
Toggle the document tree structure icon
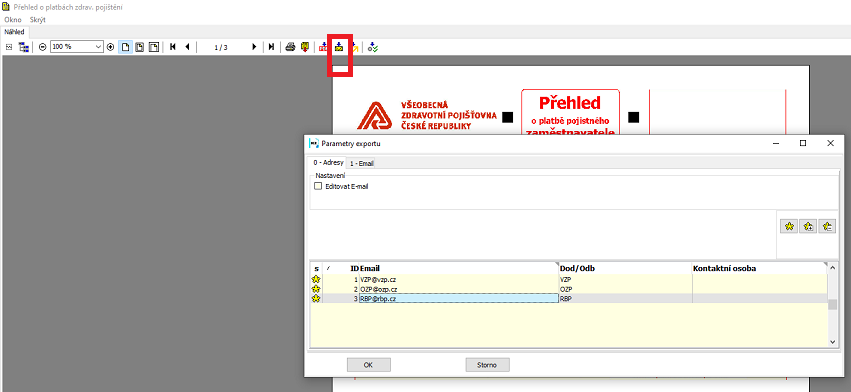coord(23,47)
